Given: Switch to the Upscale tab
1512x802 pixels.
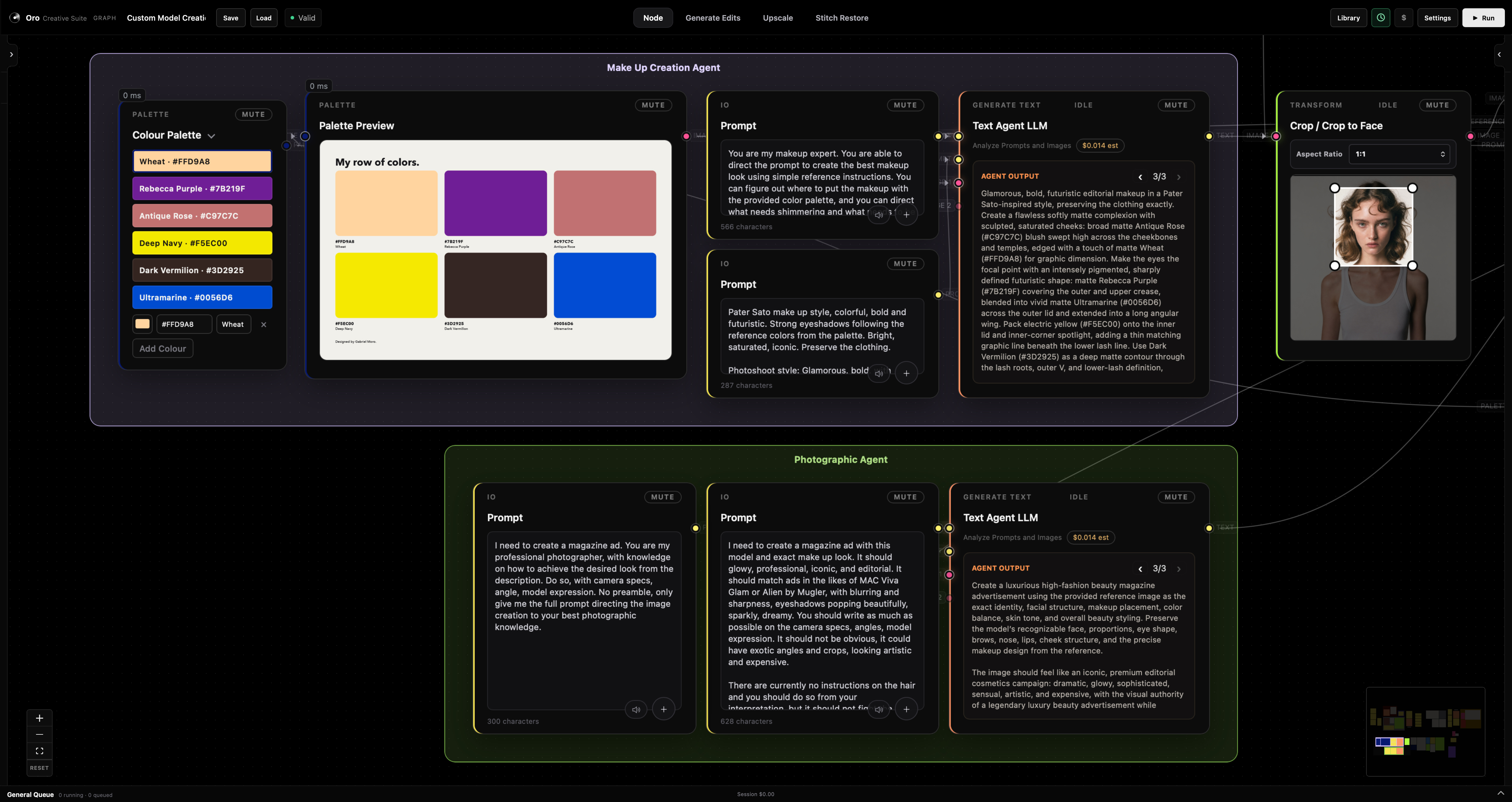Looking at the screenshot, I should click(x=778, y=18).
